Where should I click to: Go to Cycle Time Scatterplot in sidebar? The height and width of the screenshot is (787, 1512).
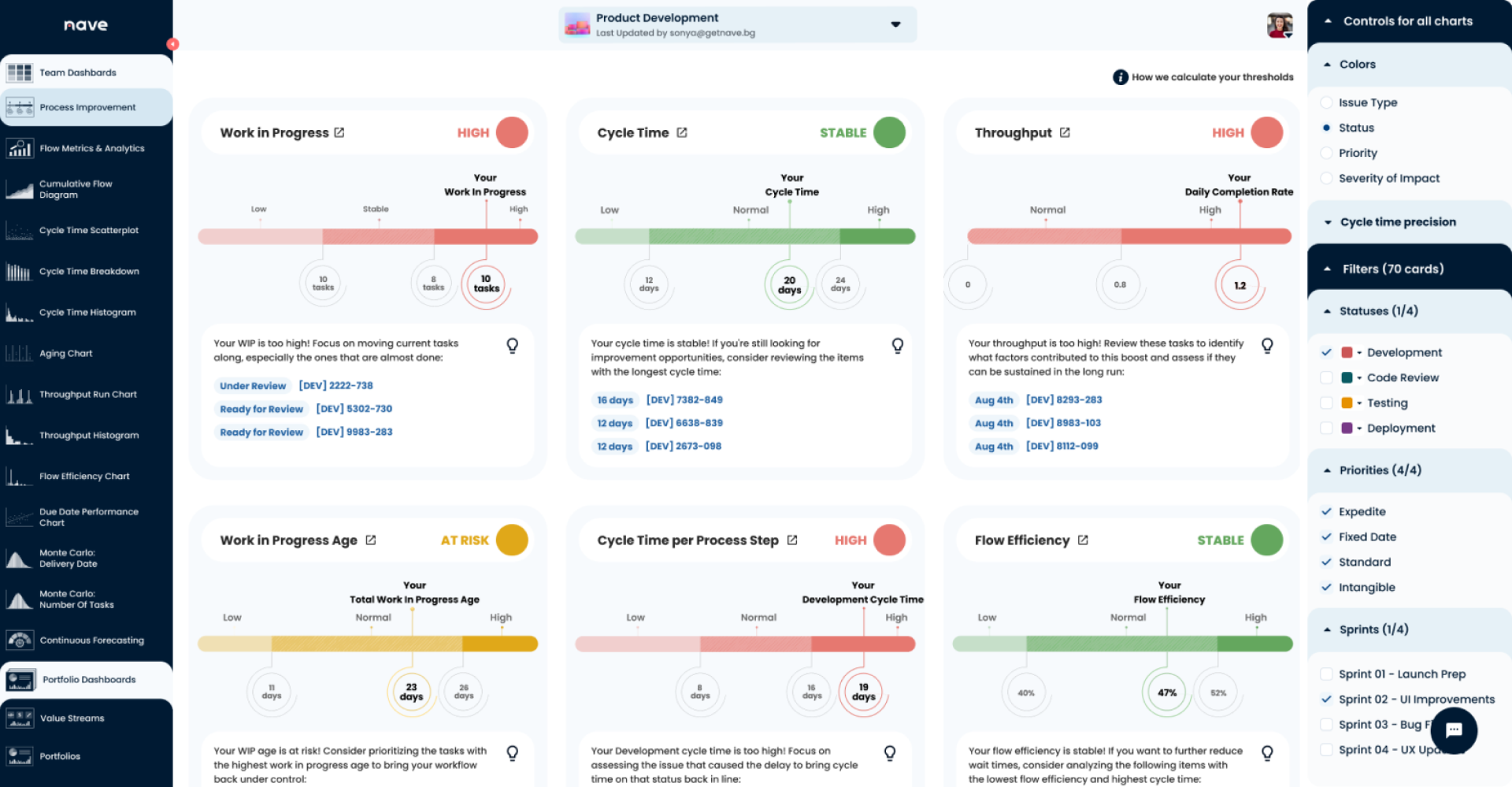[89, 231]
